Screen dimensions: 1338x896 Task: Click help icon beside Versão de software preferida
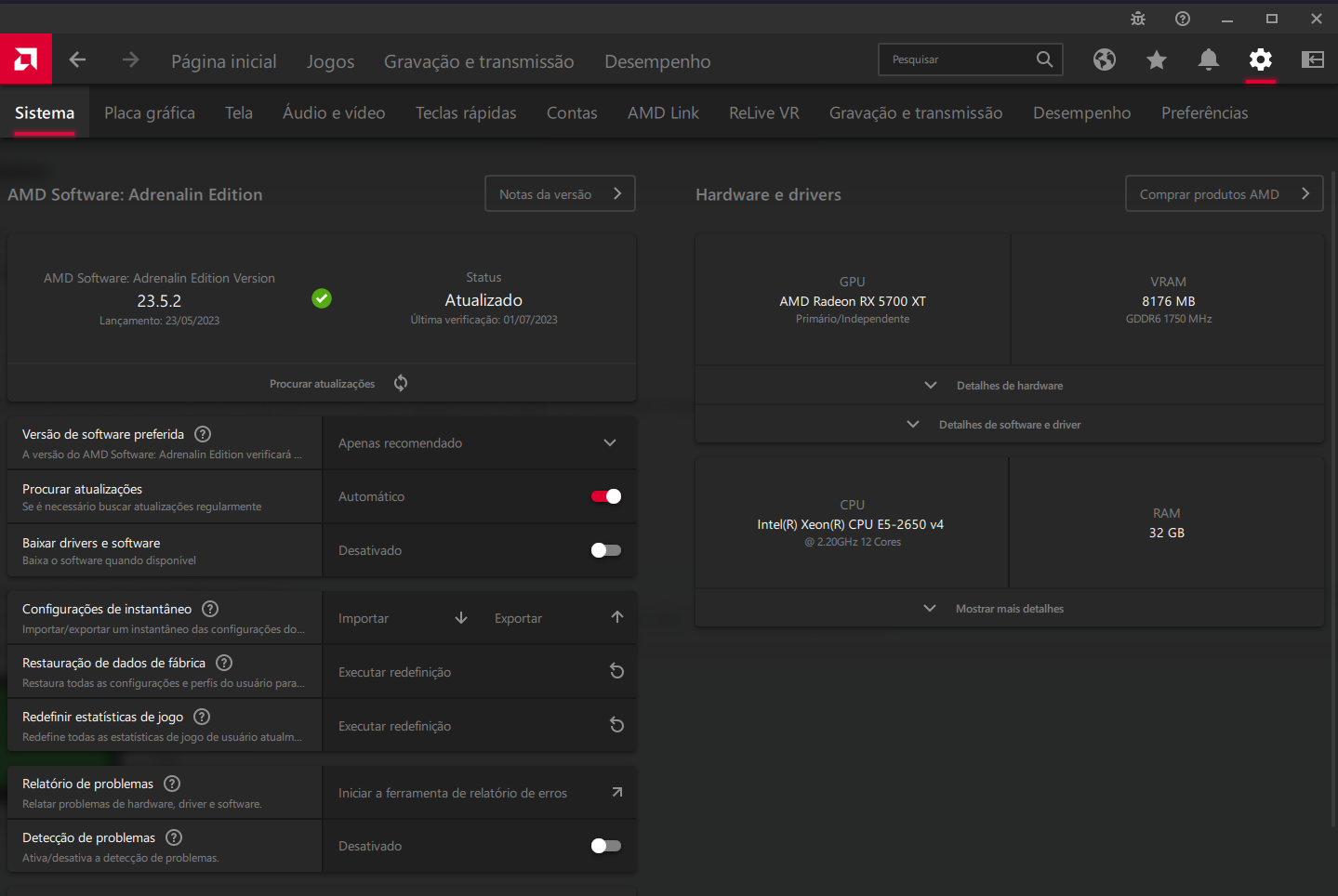203,434
